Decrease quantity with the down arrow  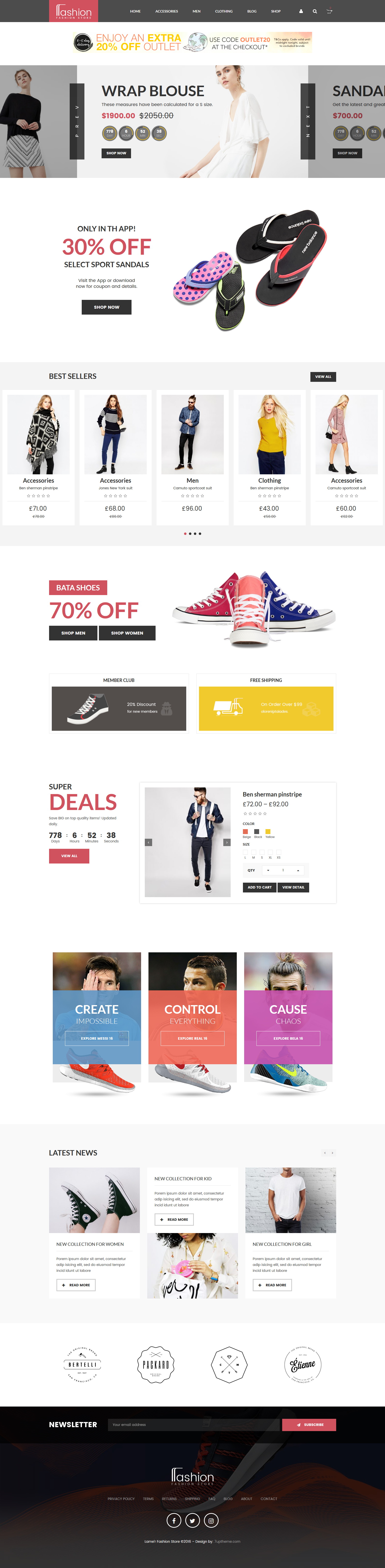click(x=268, y=870)
